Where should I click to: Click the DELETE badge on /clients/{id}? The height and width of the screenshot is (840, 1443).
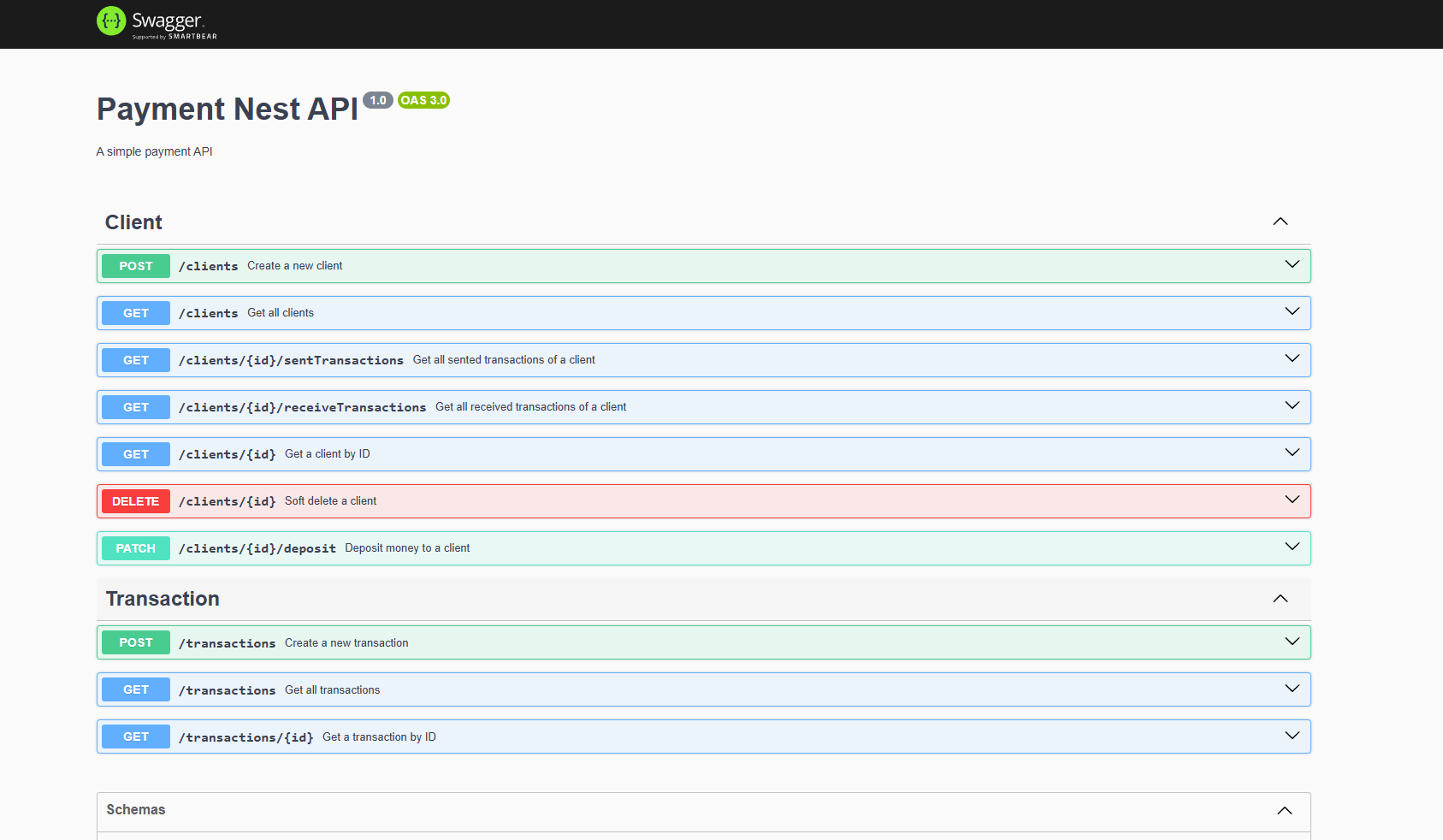(135, 500)
